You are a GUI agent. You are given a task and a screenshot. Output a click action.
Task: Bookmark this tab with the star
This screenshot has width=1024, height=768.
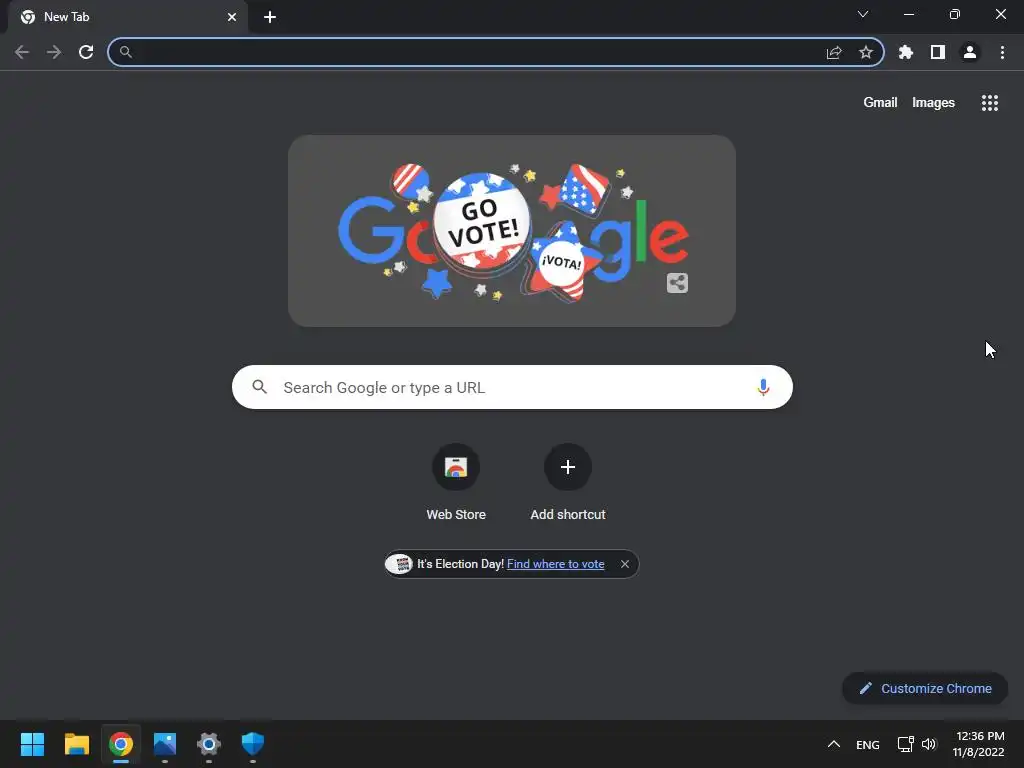[x=866, y=52]
